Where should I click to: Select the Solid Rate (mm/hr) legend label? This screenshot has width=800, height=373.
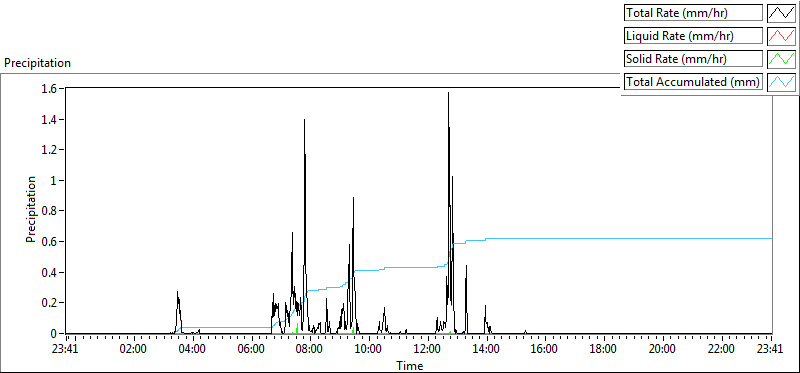(693, 59)
